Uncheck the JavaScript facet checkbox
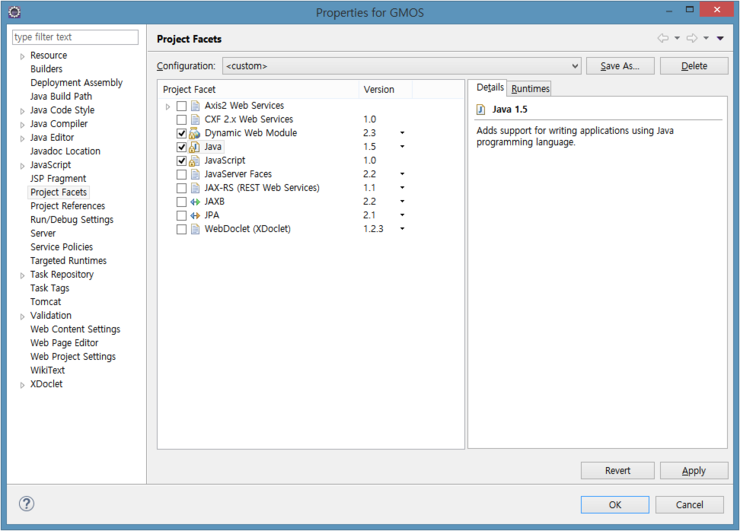Viewport: 740px width, 531px height. [181, 160]
